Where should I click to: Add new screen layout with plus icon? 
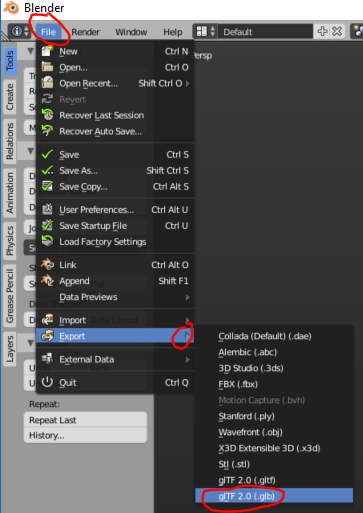tap(322, 32)
